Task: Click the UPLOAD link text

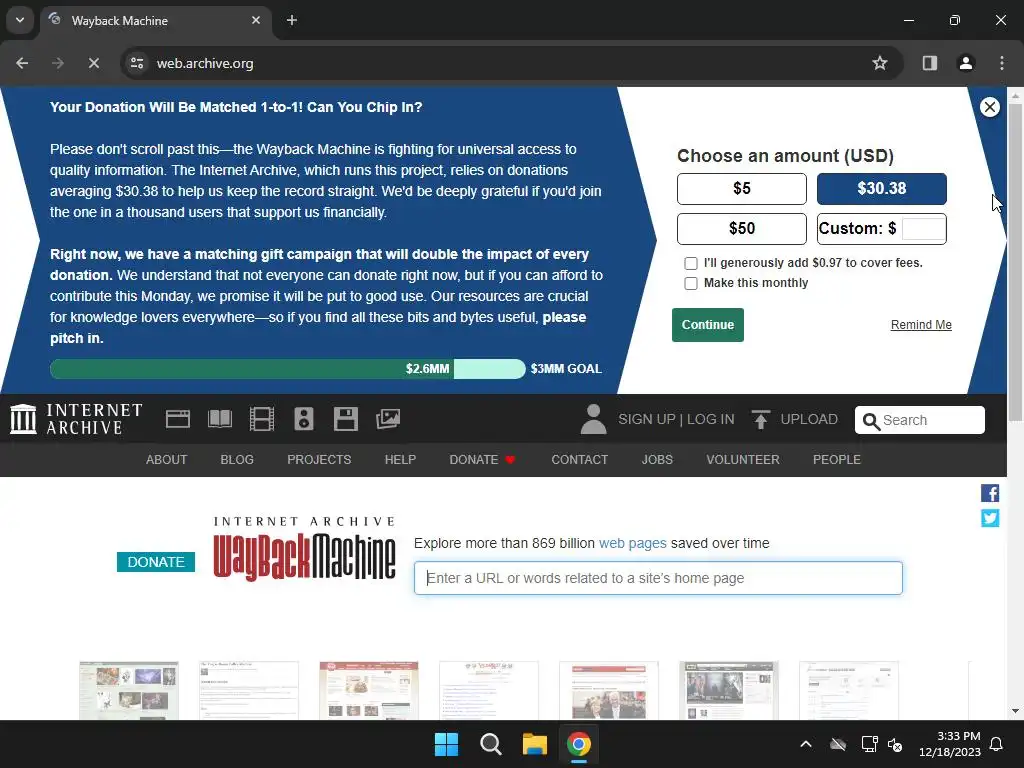Action: (809, 419)
